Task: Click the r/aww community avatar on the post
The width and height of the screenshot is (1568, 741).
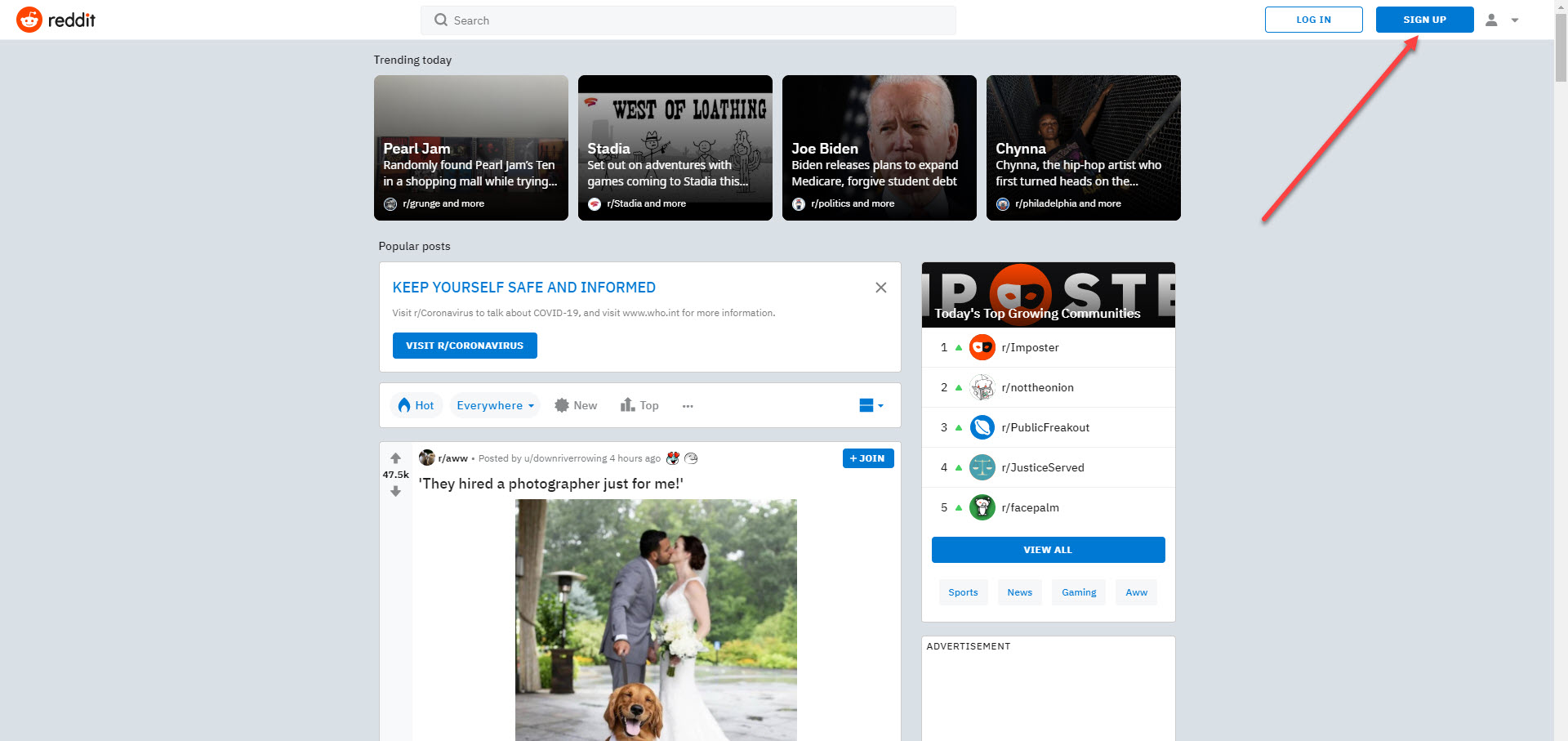Action: (x=426, y=458)
